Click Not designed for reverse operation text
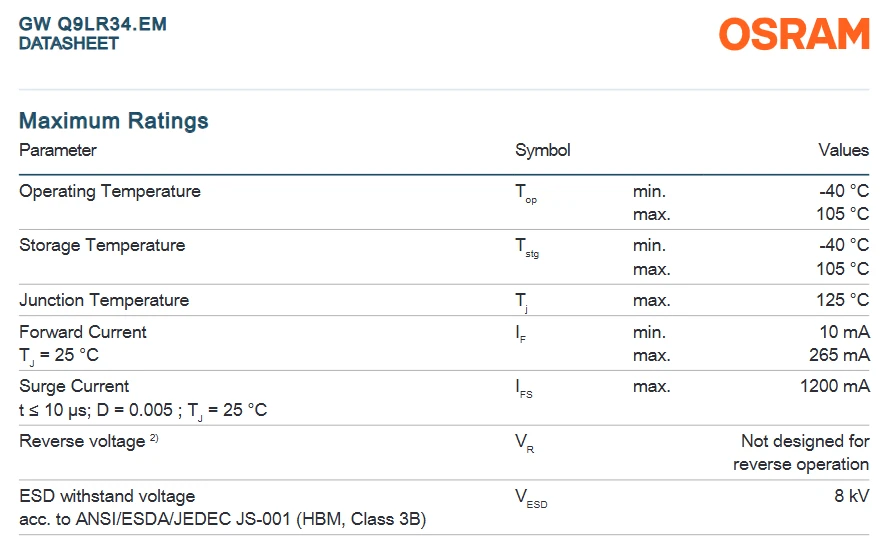The image size is (891, 551). click(x=801, y=453)
